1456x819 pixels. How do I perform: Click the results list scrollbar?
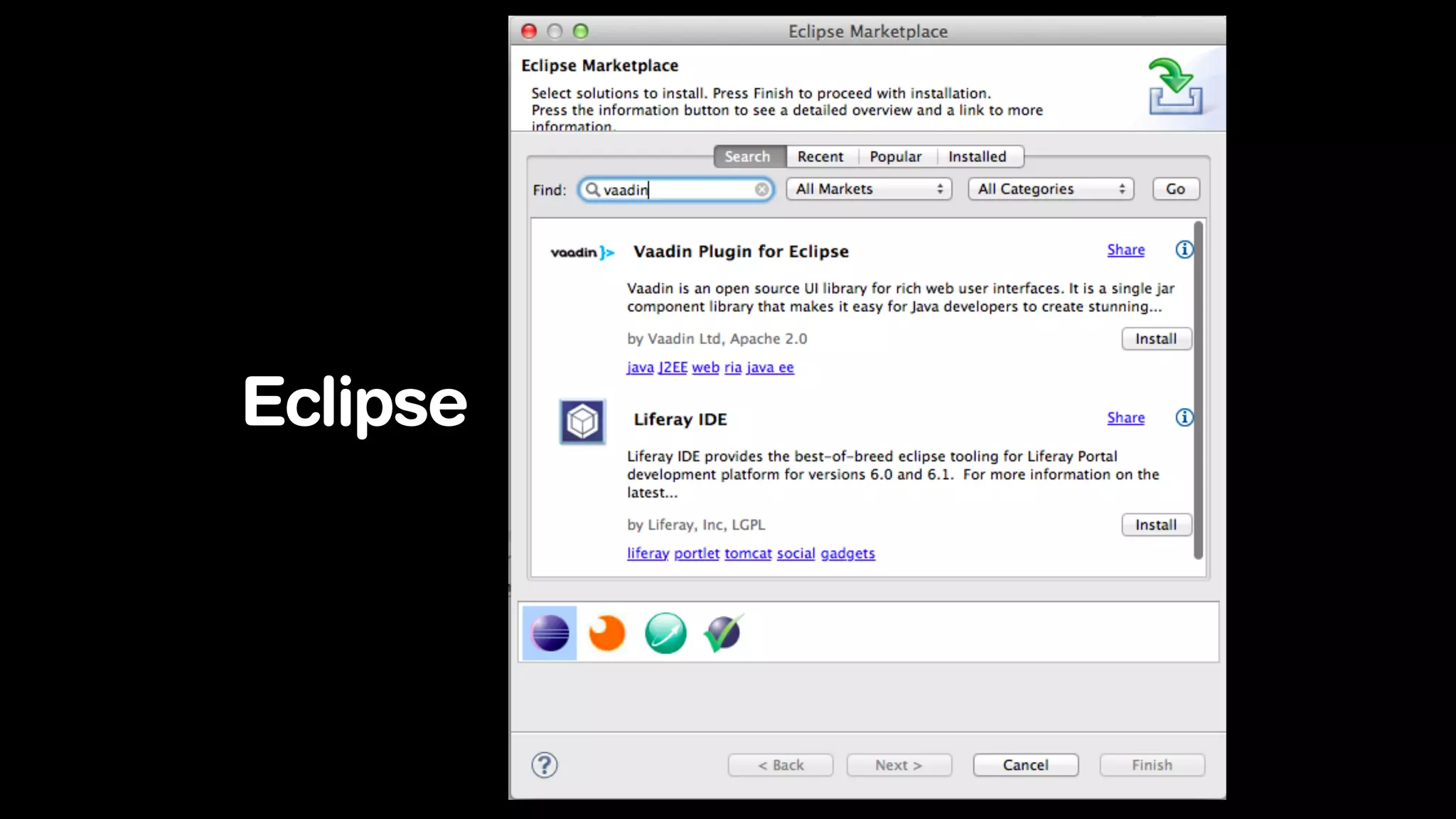(x=1198, y=390)
